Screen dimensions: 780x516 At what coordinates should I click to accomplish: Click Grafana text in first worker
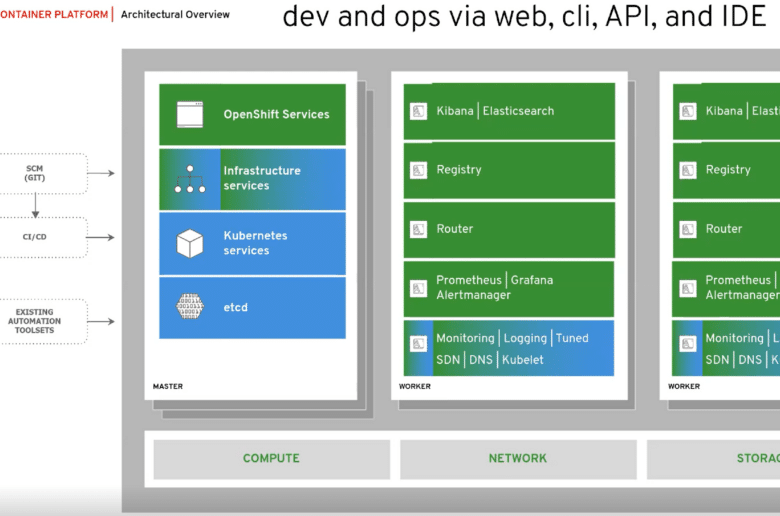tap(532, 280)
